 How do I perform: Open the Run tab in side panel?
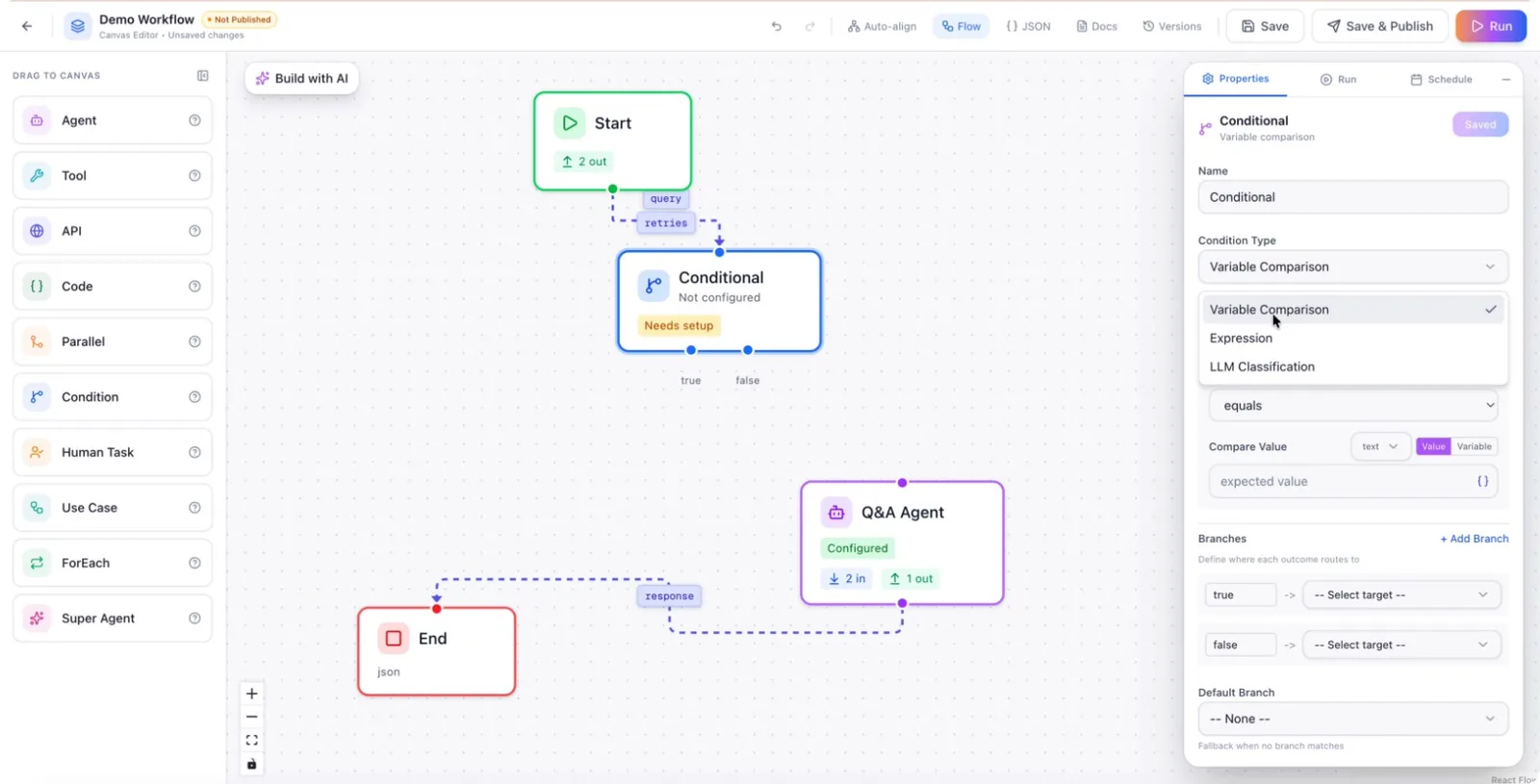click(x=1338, y=80)
